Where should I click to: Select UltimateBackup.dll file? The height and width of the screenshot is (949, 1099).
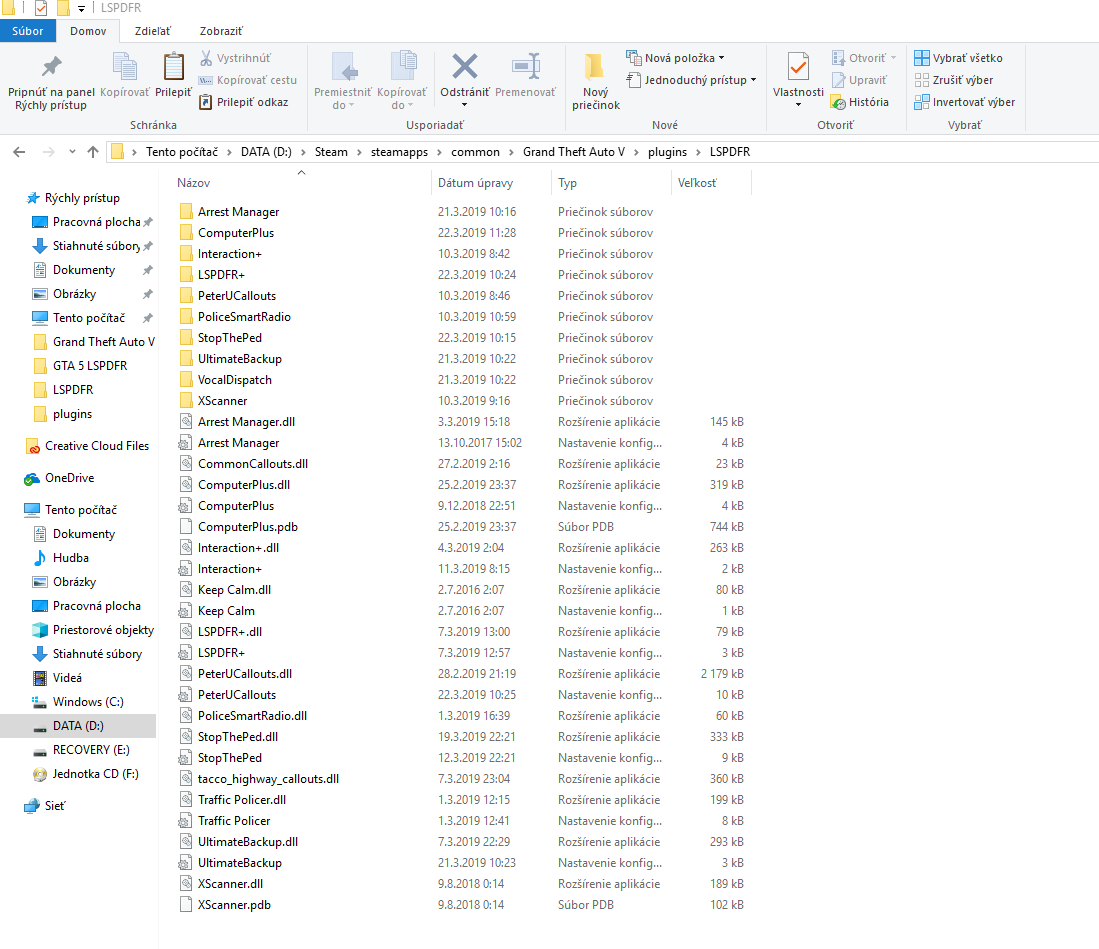click(x=247, y=842)
